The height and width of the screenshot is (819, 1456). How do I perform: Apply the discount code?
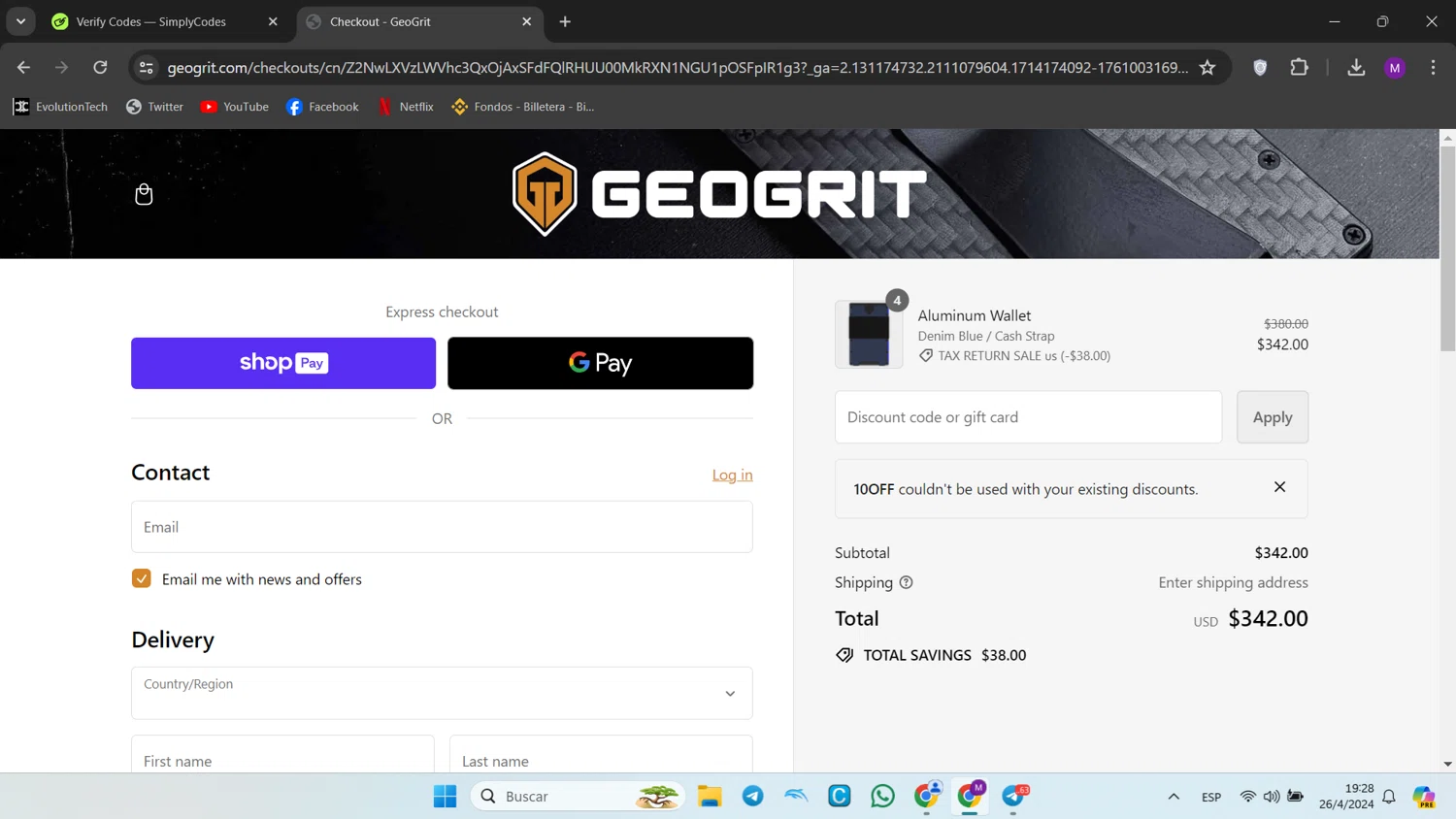(x=1272, y=417)
